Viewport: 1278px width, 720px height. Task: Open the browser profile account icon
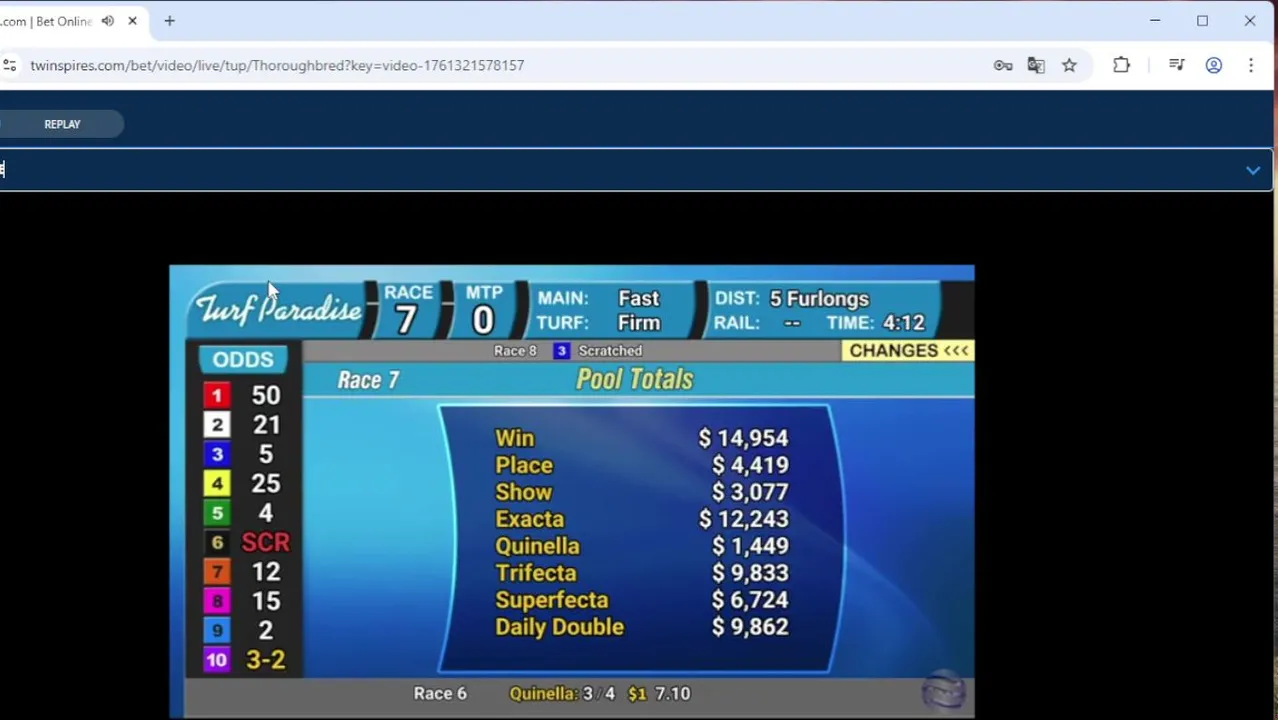pos(1214,65)
